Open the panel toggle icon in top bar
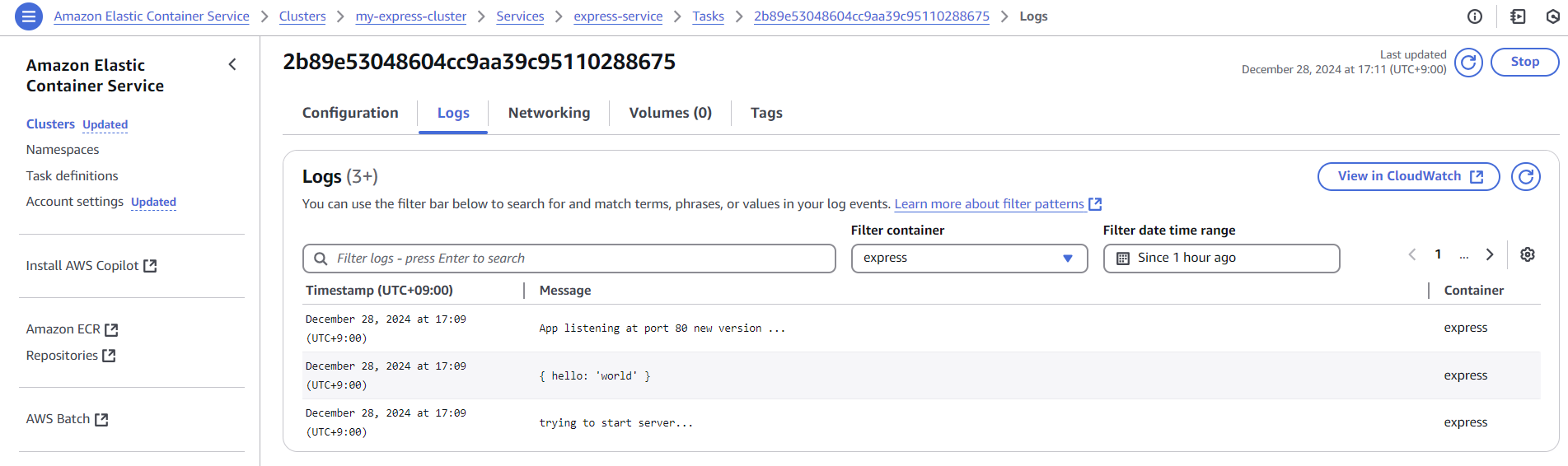1568x466 pixels. coord(1518,16)
